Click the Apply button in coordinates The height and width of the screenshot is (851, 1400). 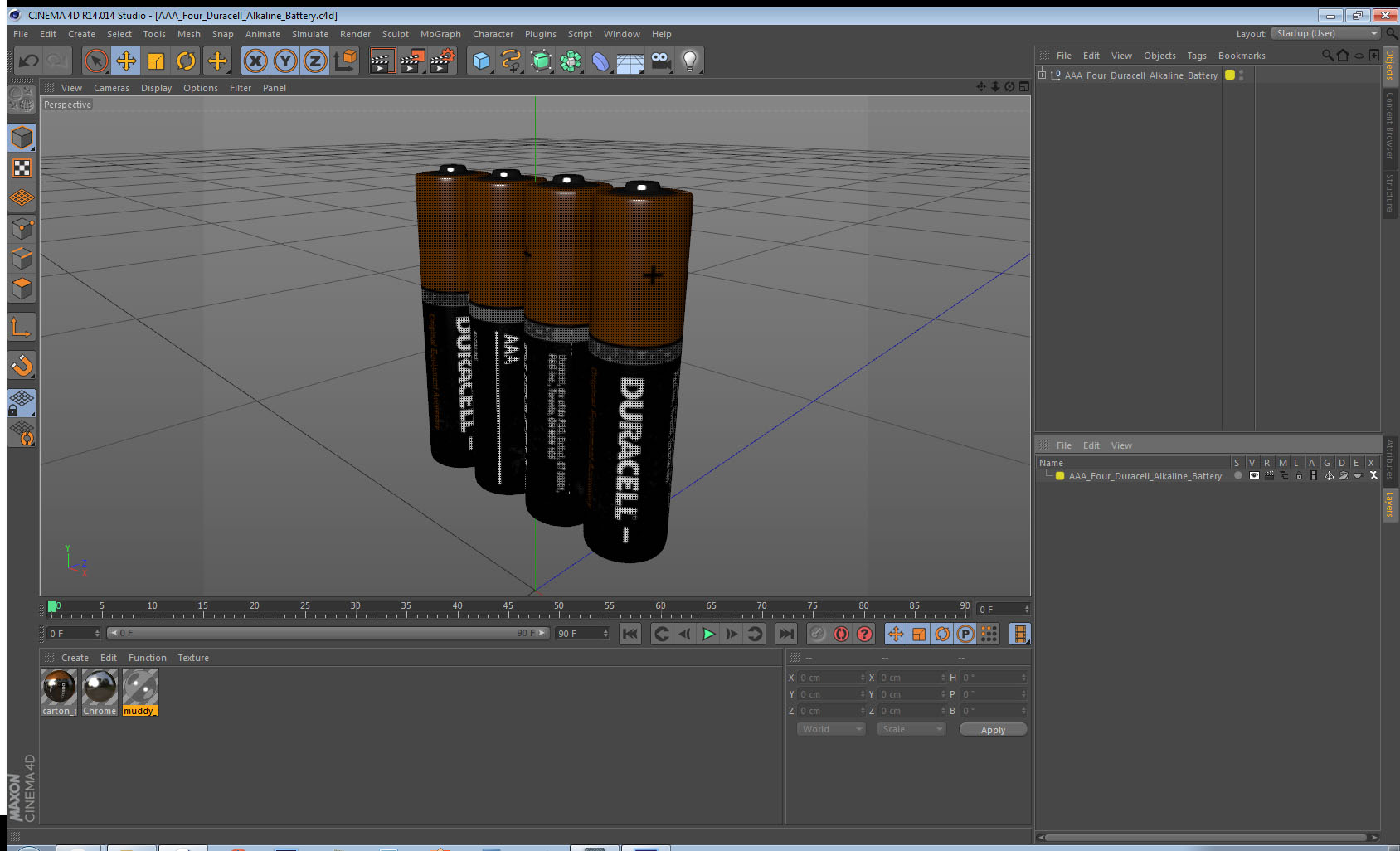coord(993,730)
